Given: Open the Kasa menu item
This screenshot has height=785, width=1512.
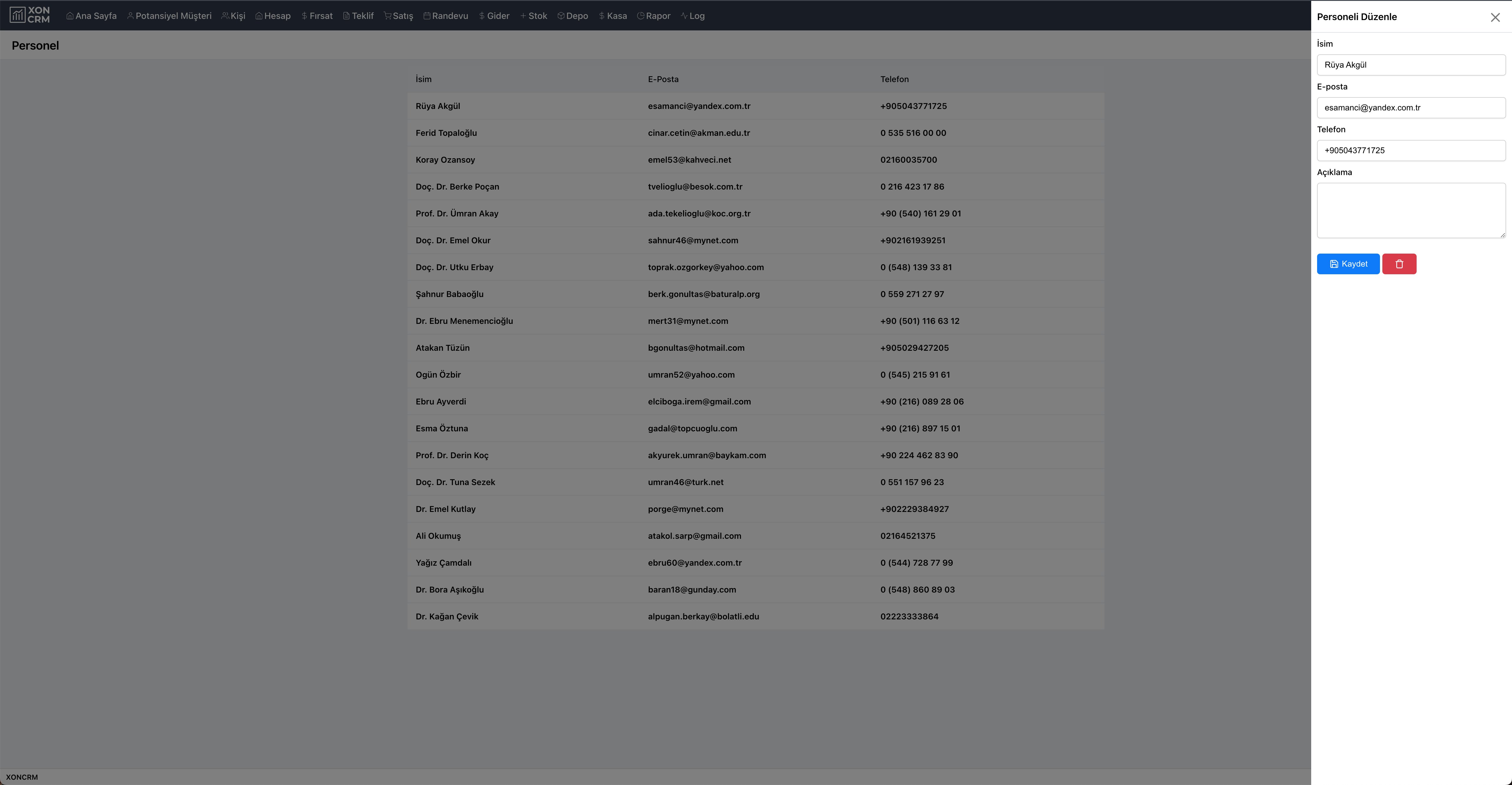Looking at the screenshot, I should [613, 16].
